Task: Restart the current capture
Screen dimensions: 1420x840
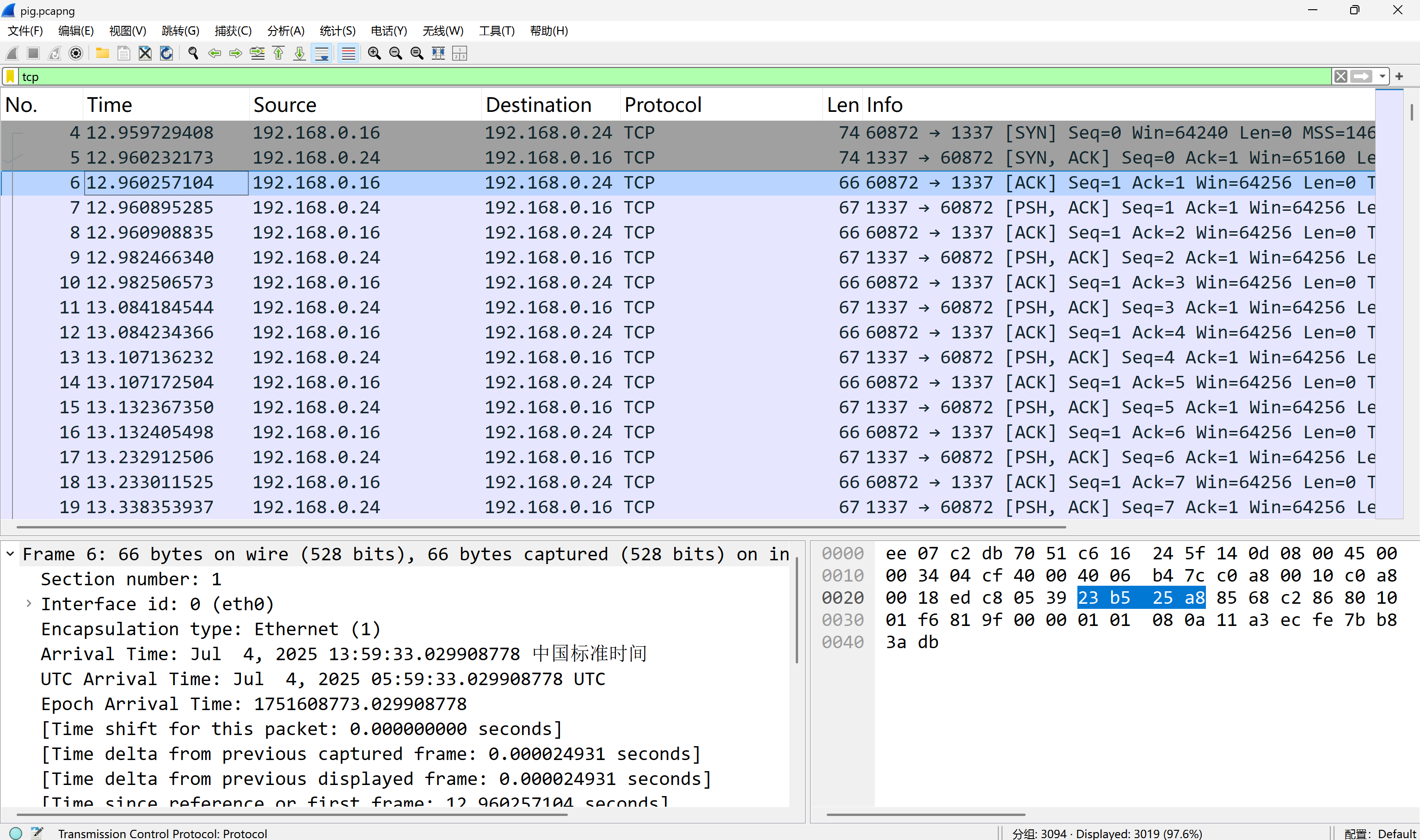Action: click(55, 53)
